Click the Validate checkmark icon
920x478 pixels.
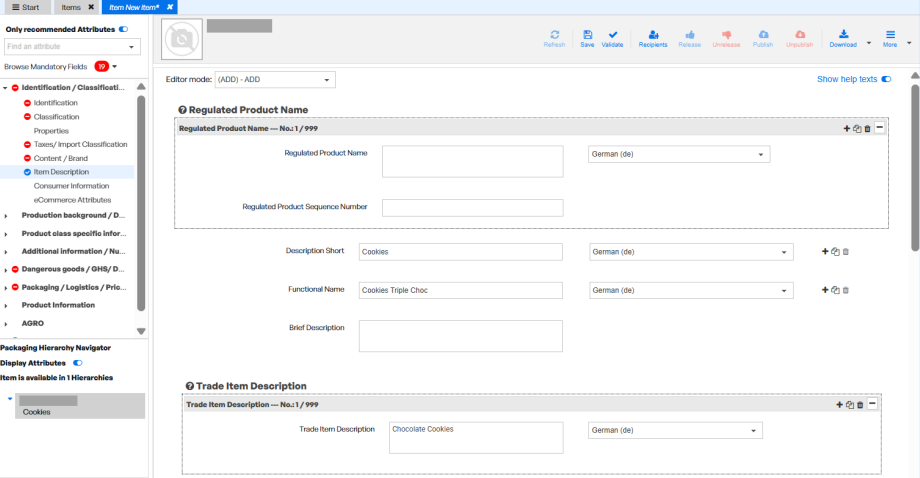click(x=613, y=35)
